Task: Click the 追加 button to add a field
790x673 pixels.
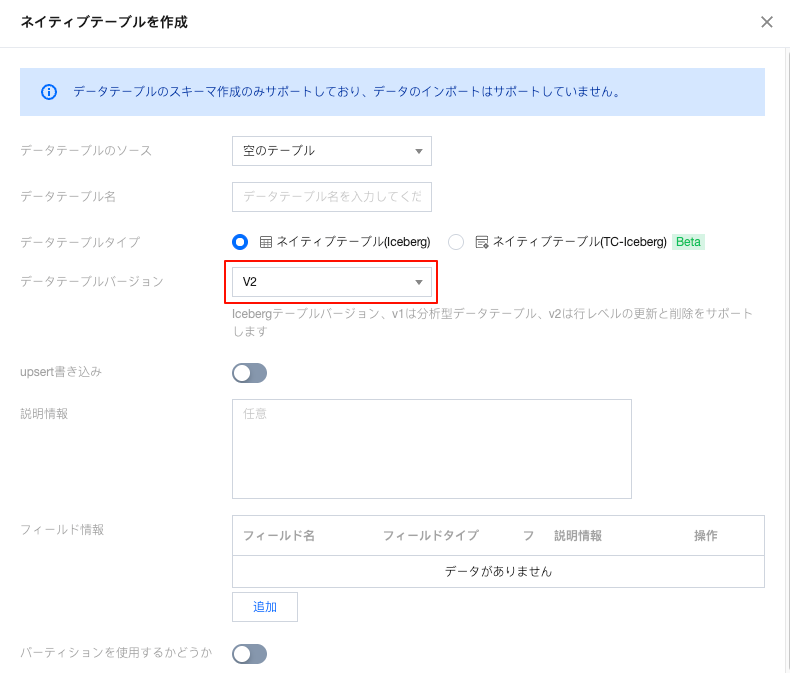Action: (265, 607)
